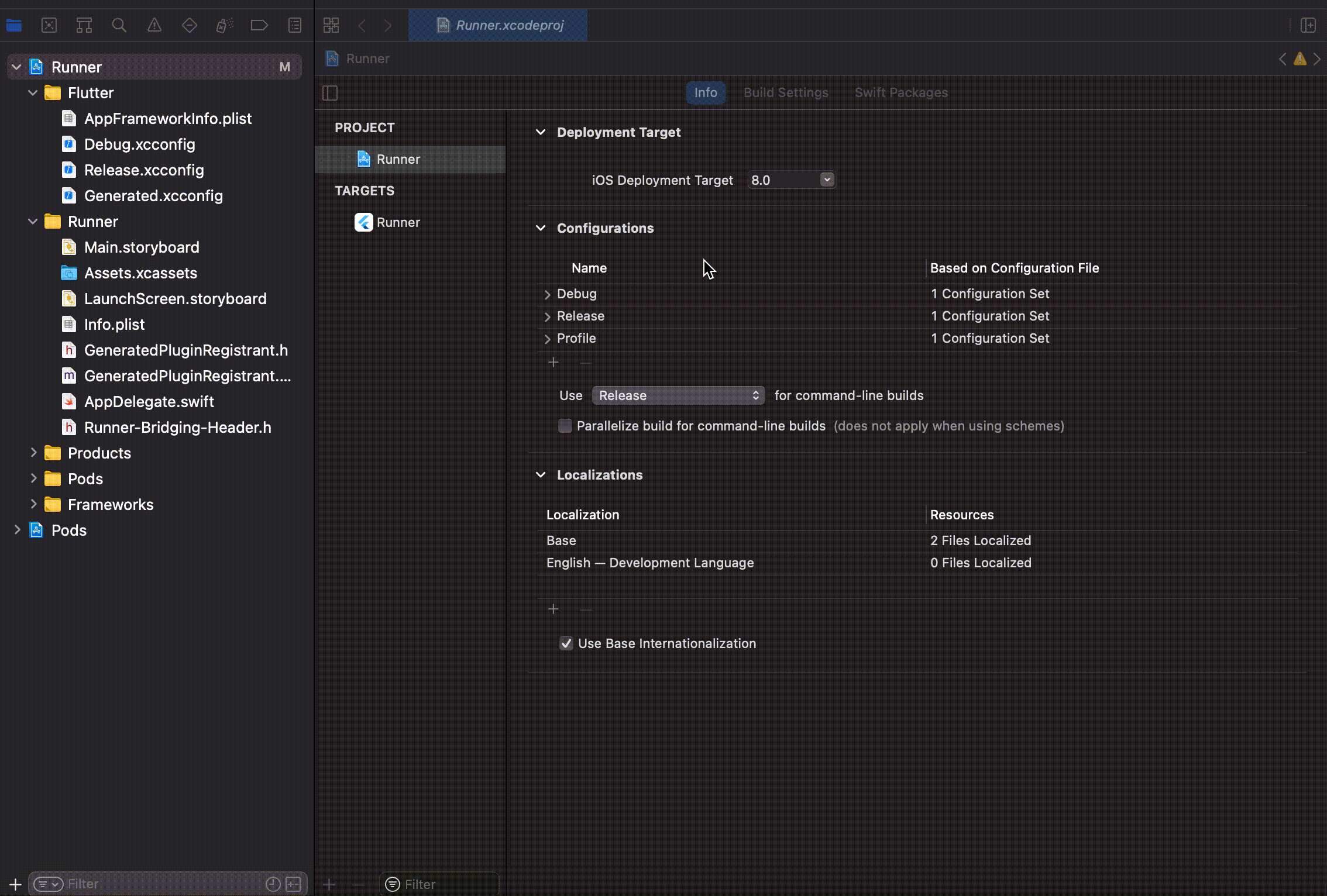Screen dimensions: 1327x896
Task: Open the Report navigator icon
Action: (295, 25)
